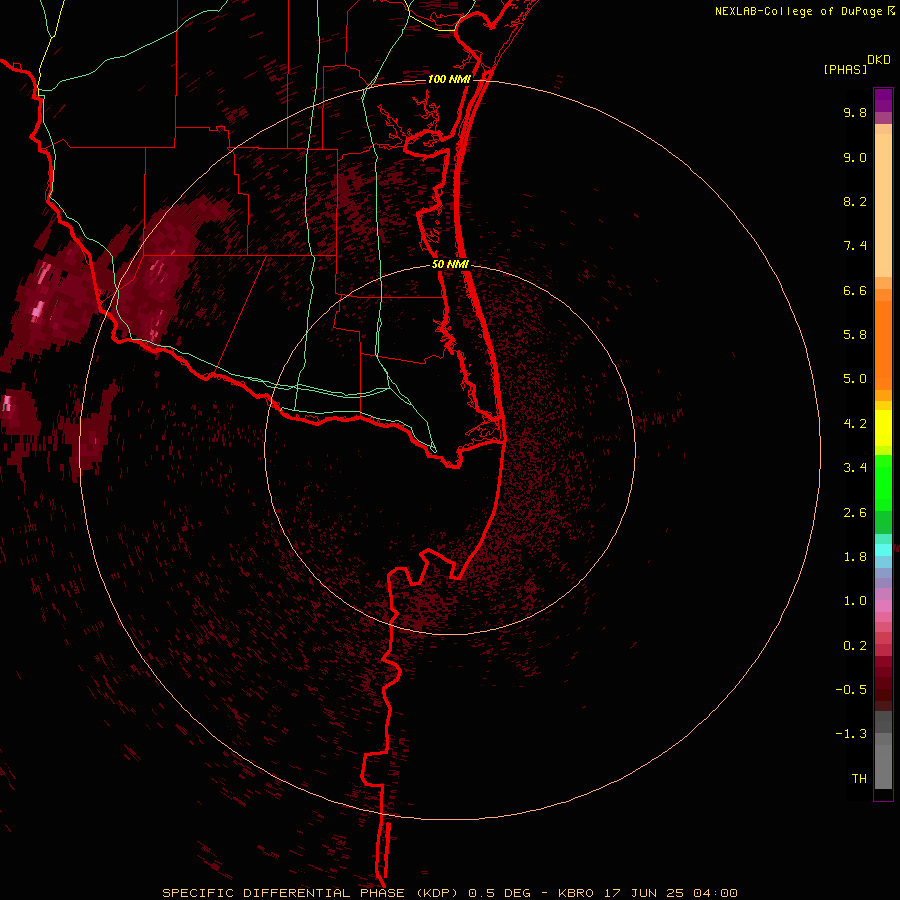Click the [PHAS] legend unit label
900x900 pixels.
point(845,69)
